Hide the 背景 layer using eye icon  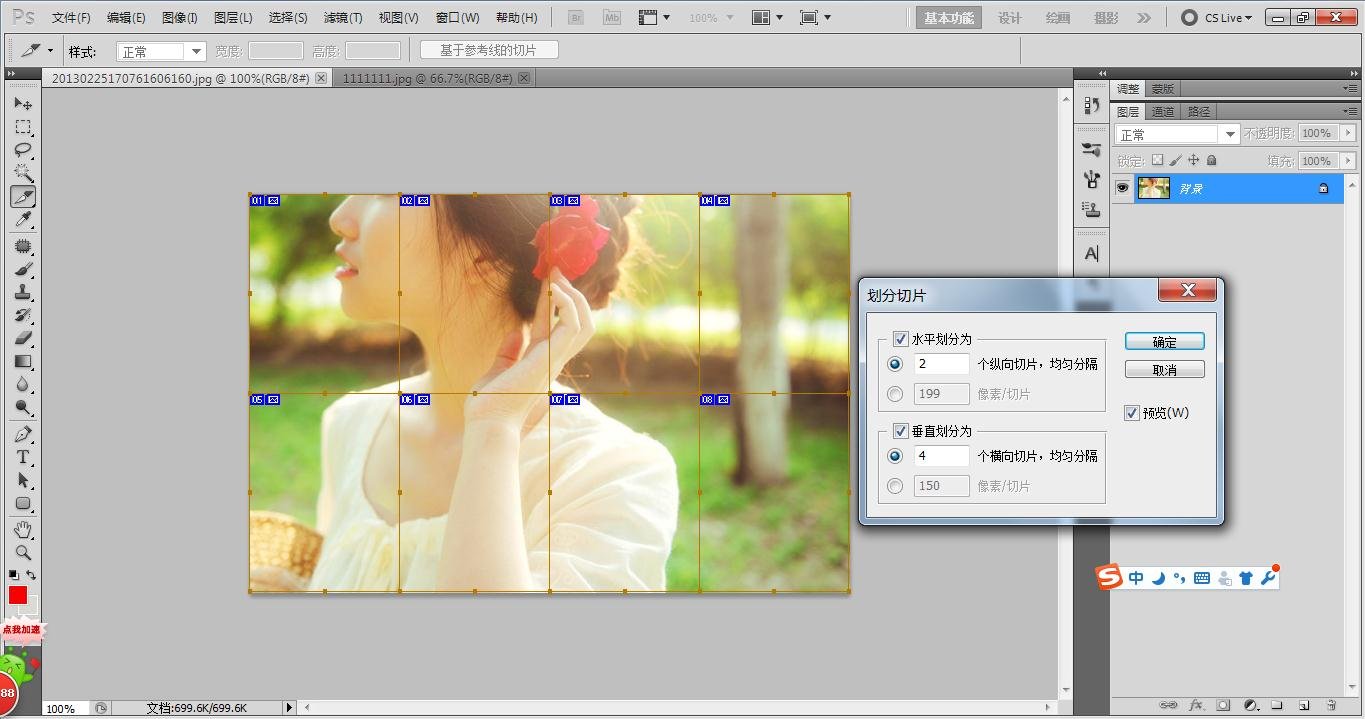pos(1123,188)
